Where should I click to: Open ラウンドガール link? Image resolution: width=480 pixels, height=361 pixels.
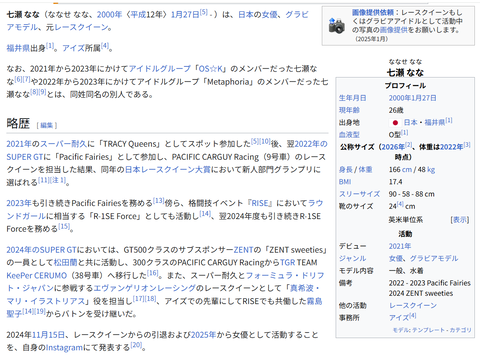(x=316, y=203)
